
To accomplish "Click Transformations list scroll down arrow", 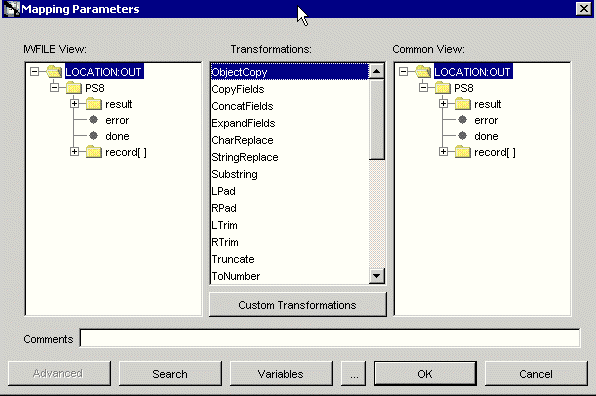I will [376, 276].
